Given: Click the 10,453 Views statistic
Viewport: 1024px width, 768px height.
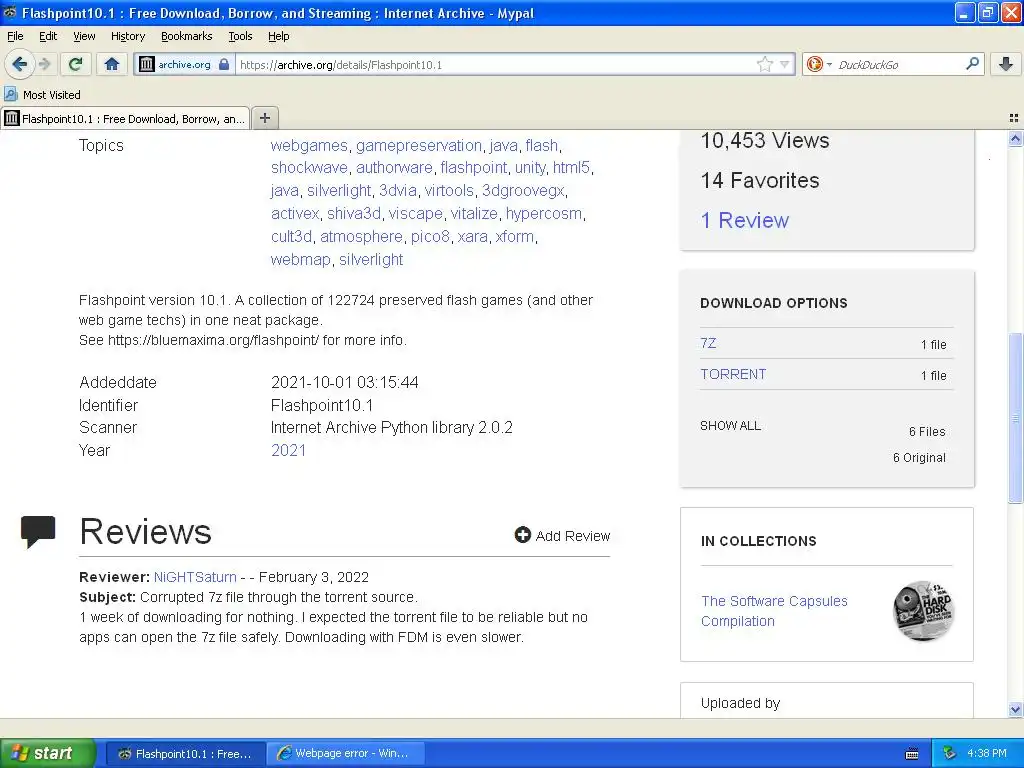Looking at the screenshot, I should pyautogui.click(x=765, y=140).
